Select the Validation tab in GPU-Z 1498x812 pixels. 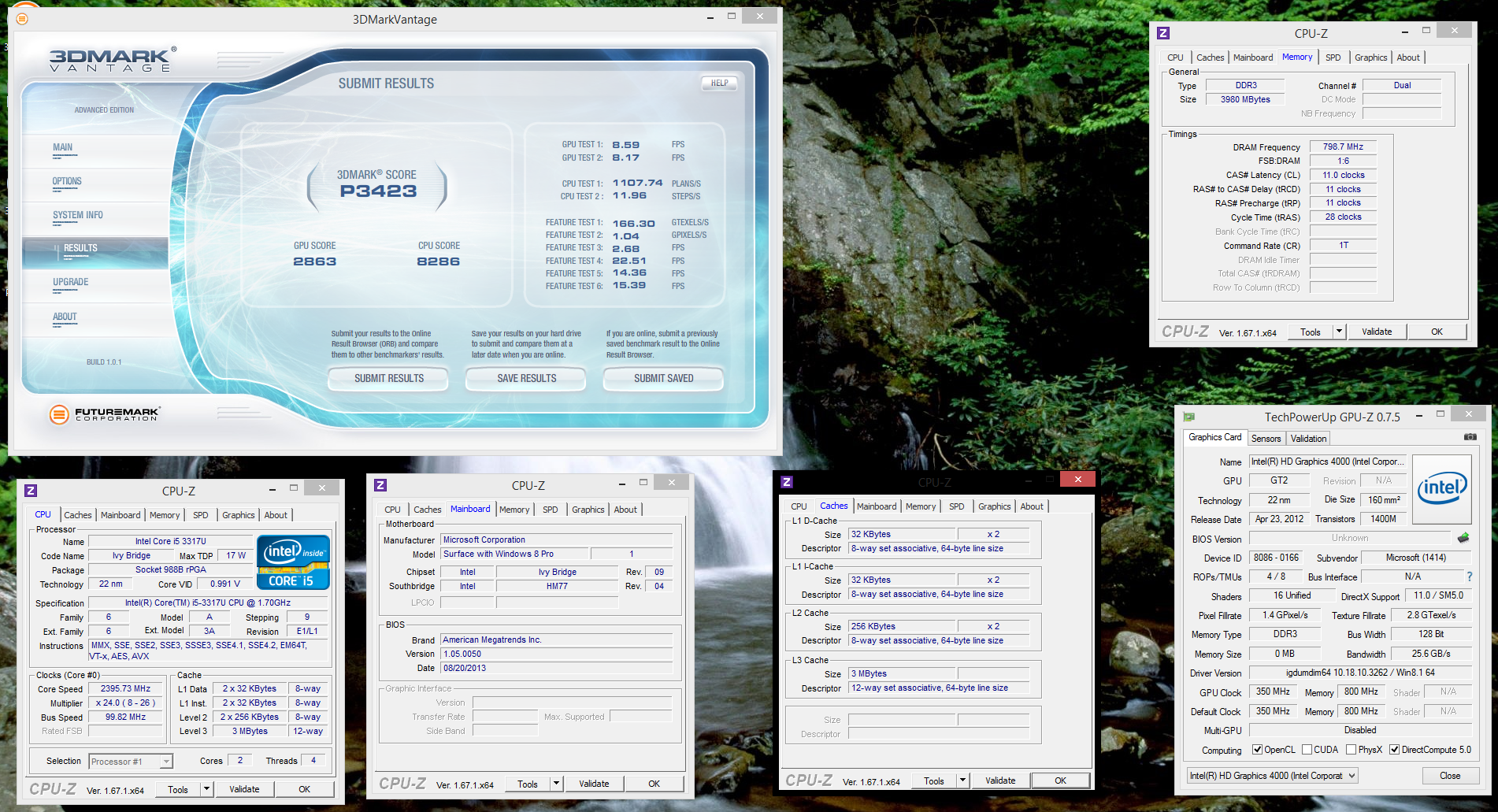(x=1309, y=439)
